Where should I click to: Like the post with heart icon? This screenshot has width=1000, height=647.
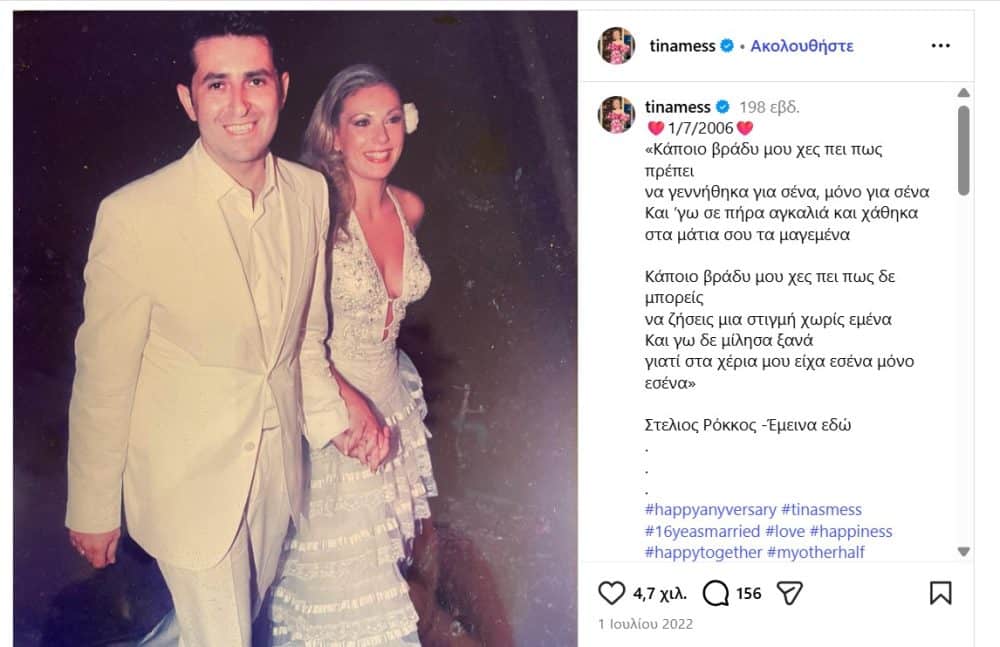tap(611, 593)
